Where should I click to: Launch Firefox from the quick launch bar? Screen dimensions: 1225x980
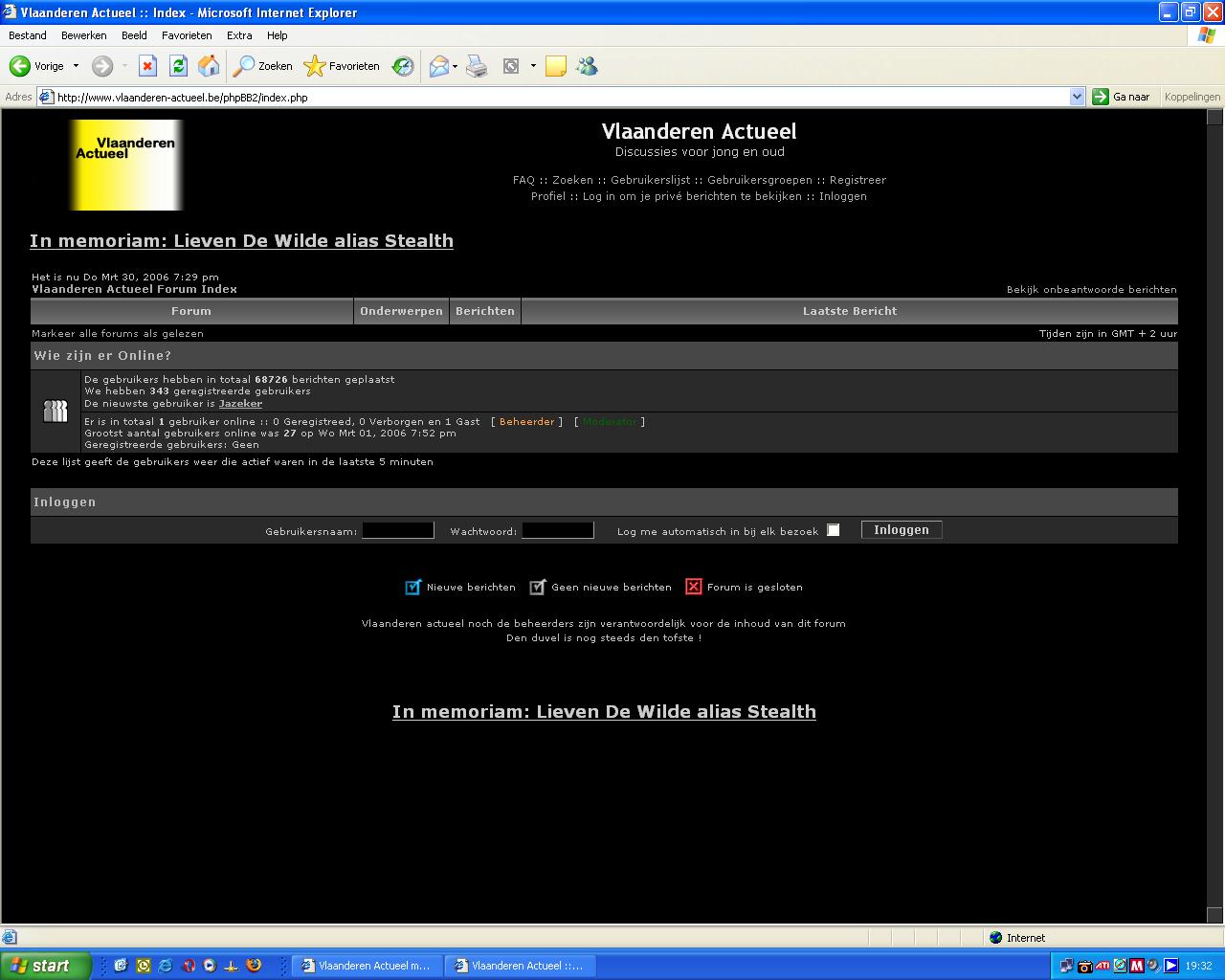click(x=254, y=966)
